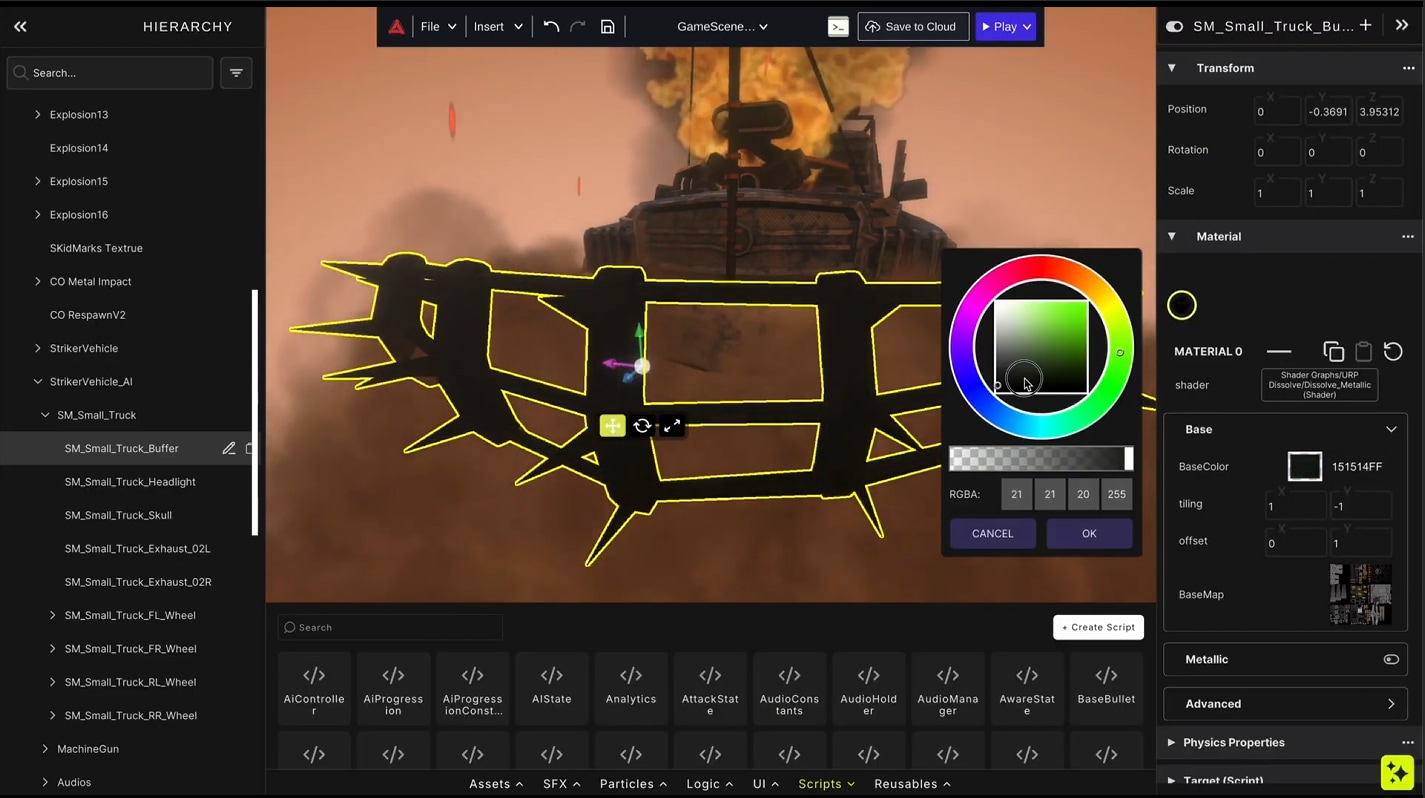Viewport: 1425px width, 798px height.
Task: Click the hierarchy filter icon
Action: tap(236, 73)
